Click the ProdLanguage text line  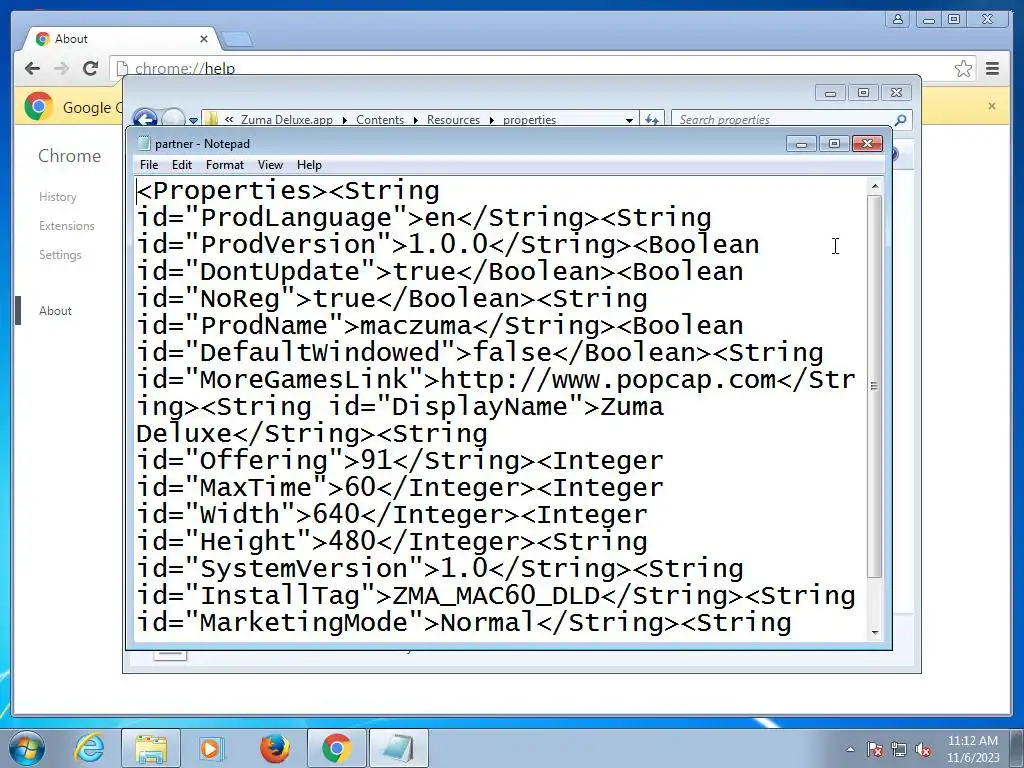[424, 217]
